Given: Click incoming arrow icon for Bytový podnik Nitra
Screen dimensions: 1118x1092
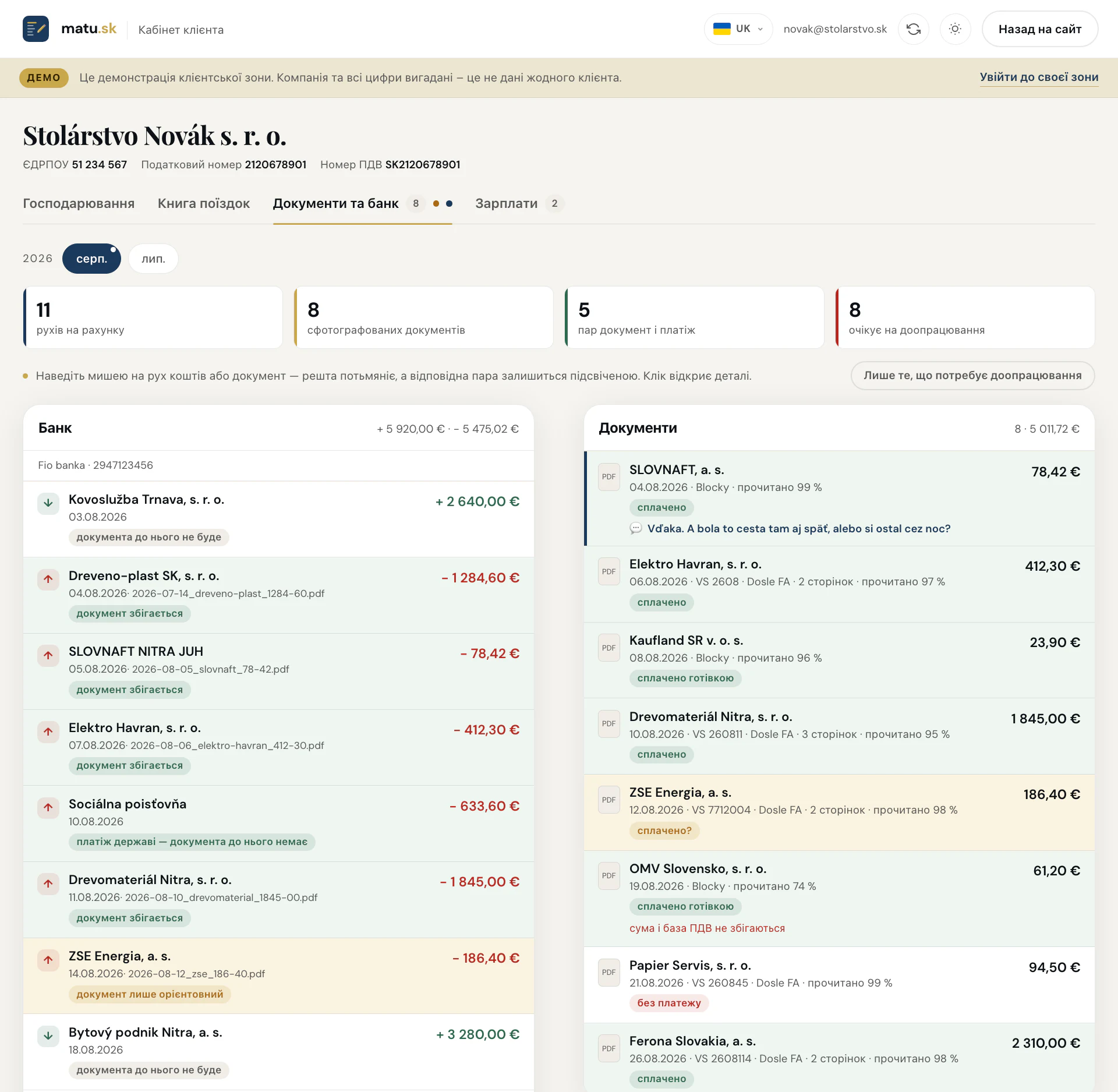Looking at the screenshot, I should click(48, 1036).
